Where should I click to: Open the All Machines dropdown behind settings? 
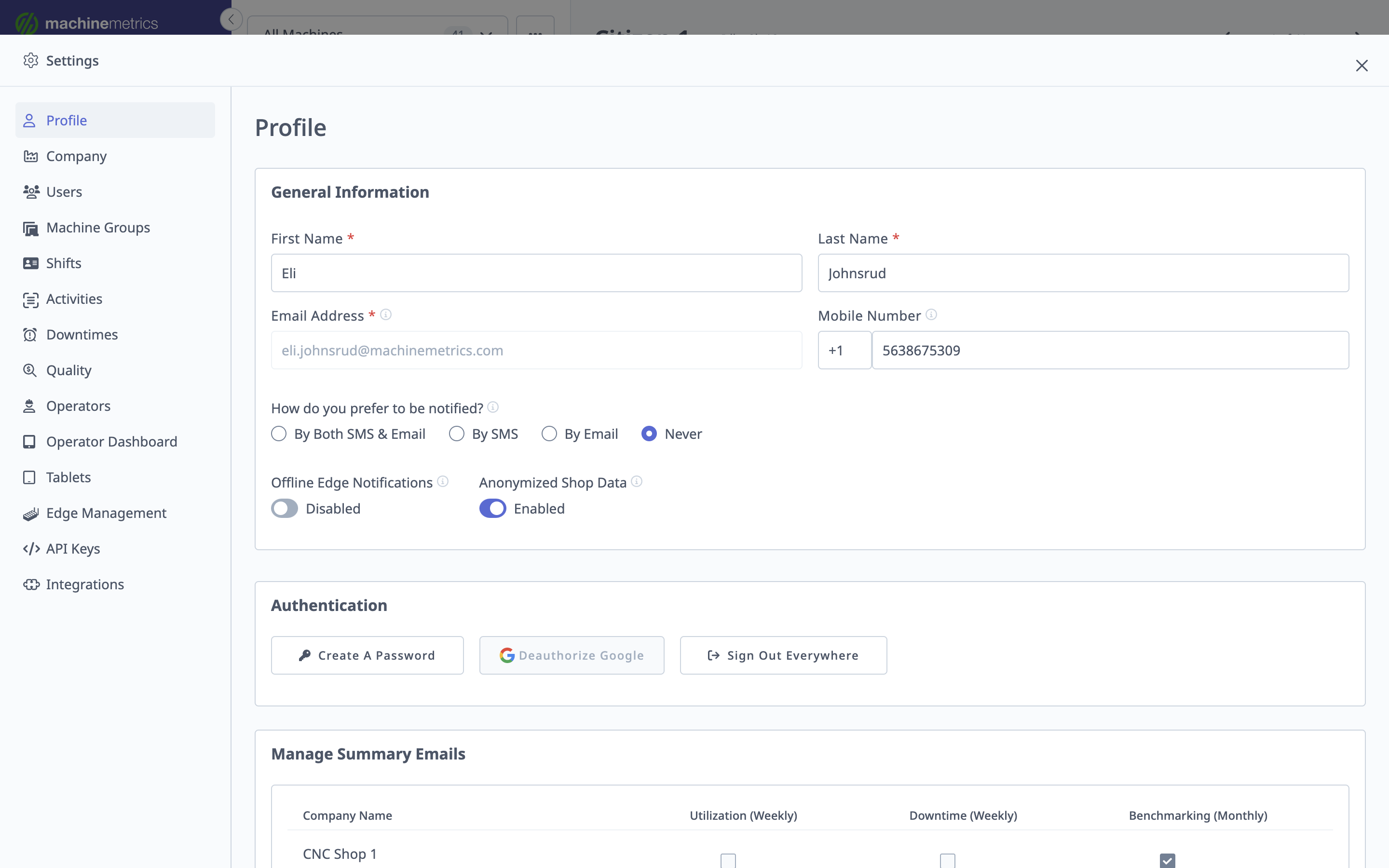point(377,26)
